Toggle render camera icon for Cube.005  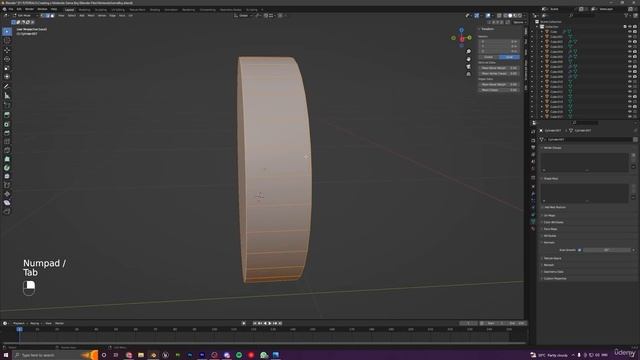coord(635,56)
